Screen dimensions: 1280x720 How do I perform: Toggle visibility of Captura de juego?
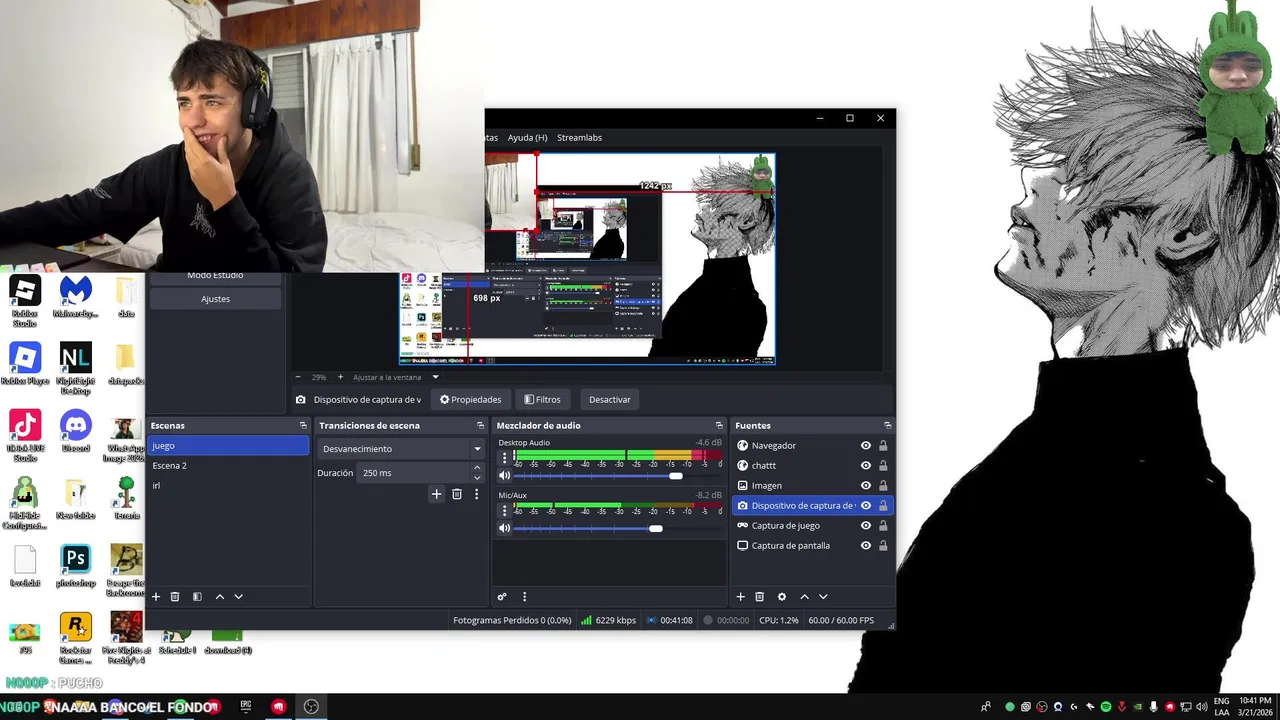point(866,526)
